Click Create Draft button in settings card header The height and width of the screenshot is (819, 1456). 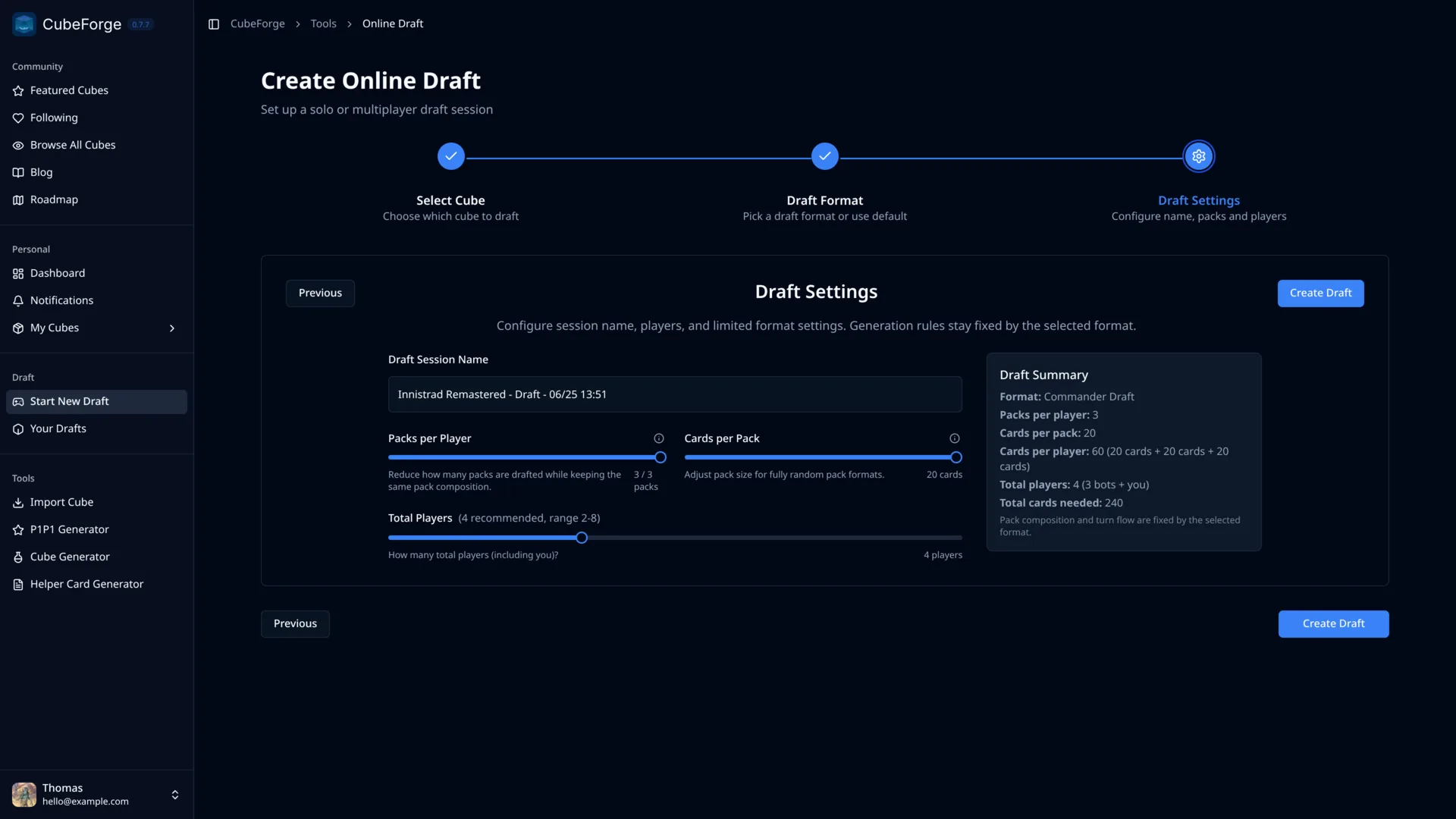[1320, 293]
